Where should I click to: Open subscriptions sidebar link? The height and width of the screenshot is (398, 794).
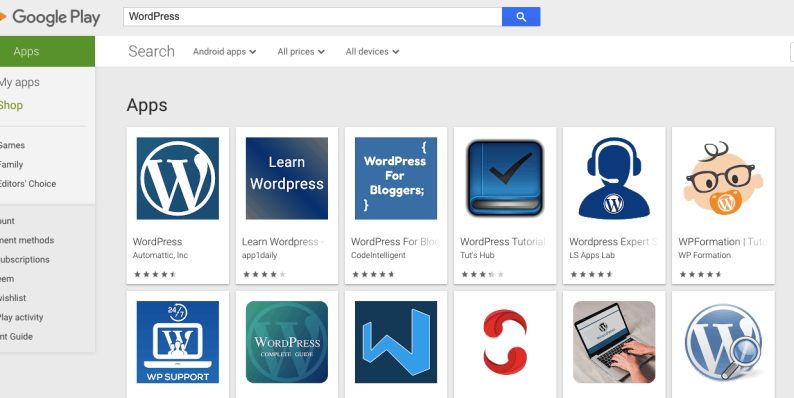coord(25,260)
